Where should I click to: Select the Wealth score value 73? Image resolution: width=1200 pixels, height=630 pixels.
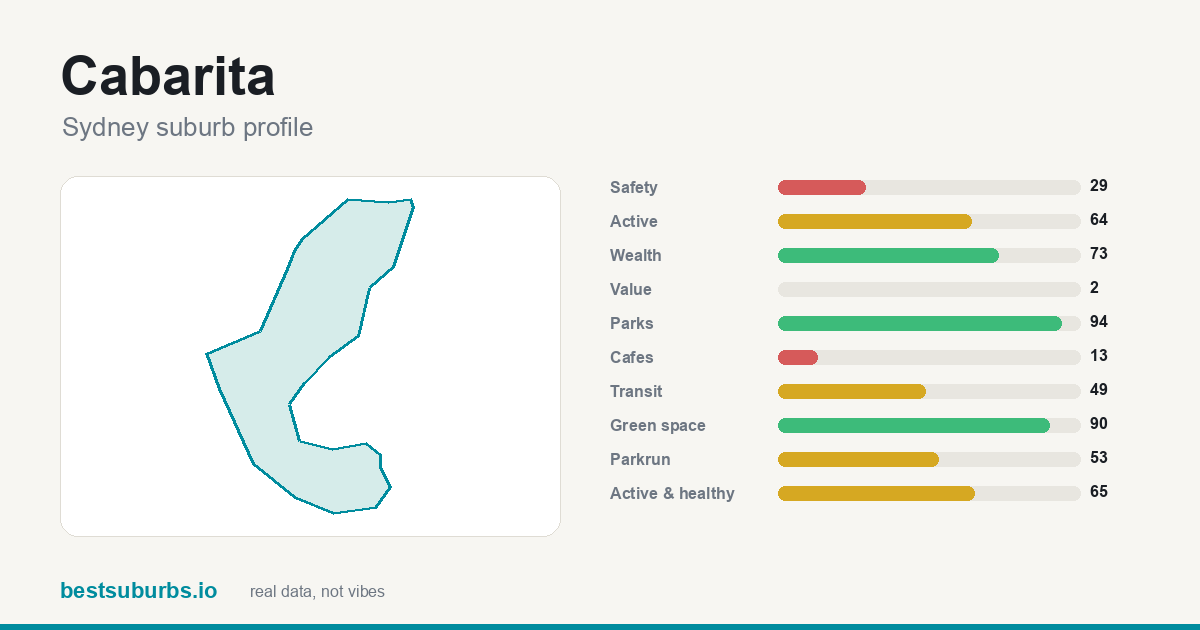pyautogui.click(x=1099, y=254)
